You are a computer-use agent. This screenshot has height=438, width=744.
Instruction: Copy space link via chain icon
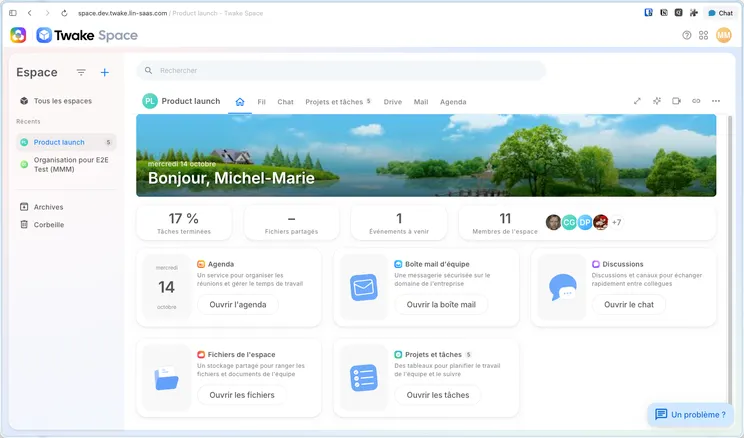696,101
